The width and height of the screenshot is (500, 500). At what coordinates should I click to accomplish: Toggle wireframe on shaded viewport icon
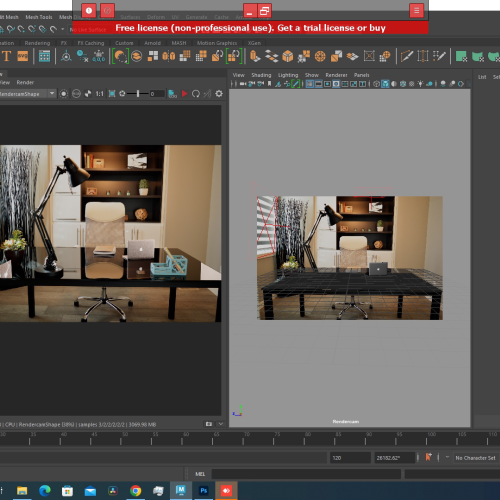[x=403, y=84]
